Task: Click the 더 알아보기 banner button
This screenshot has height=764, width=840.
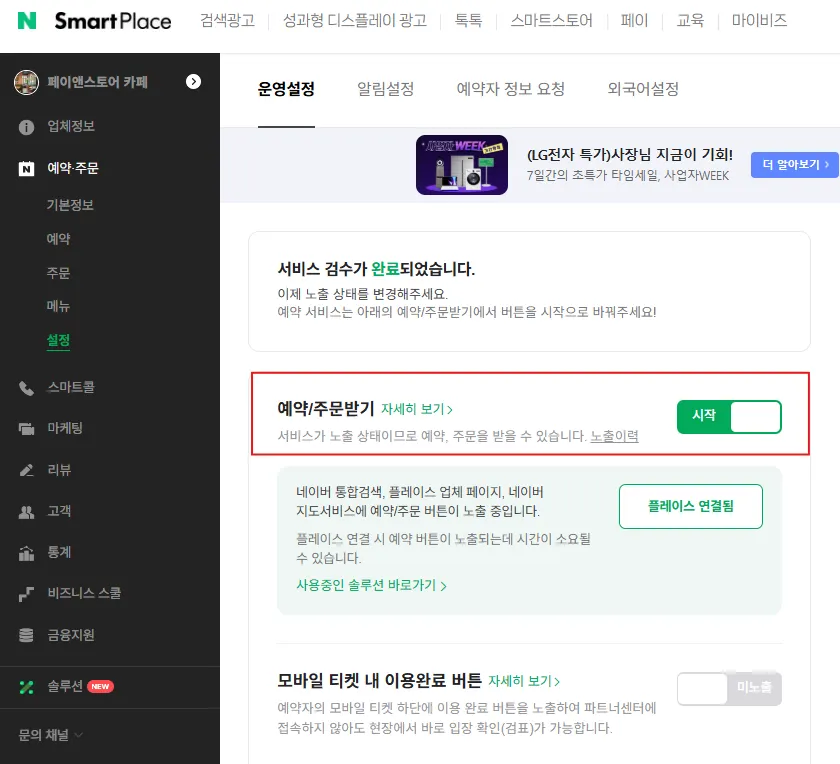Action: click(794, 164)
